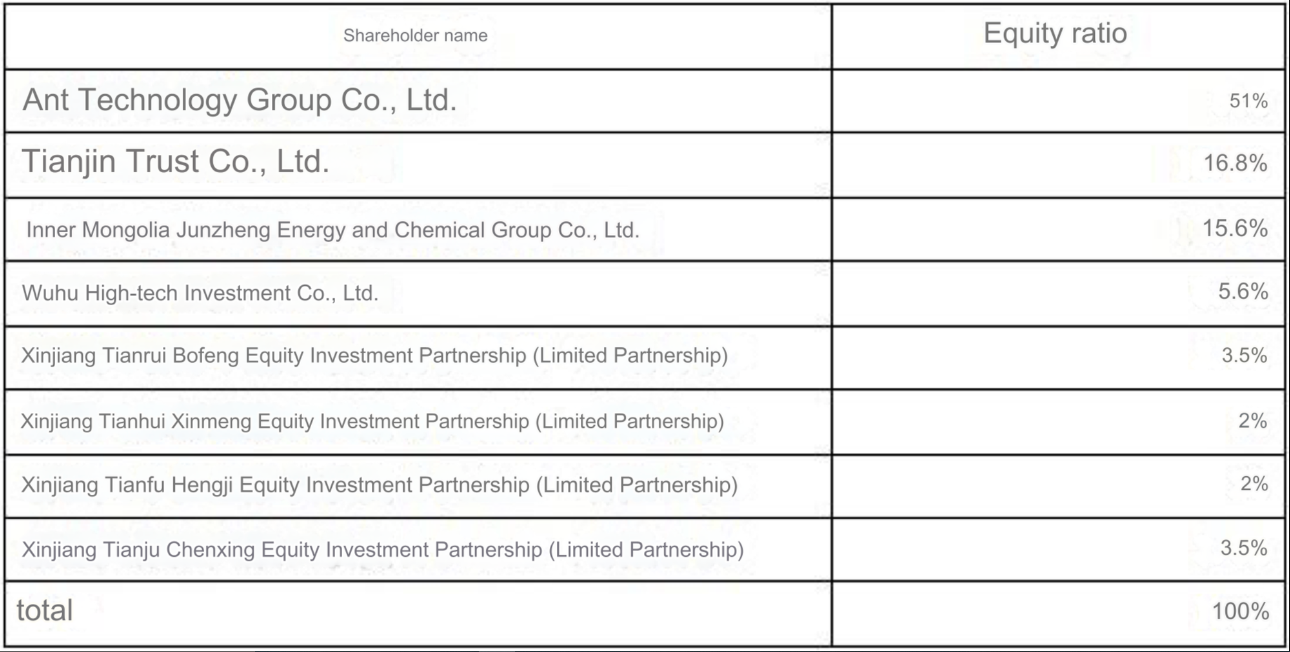Click the 5.6% equity ratio value
This screenshot has width=1290, height=652.
click(1242, 292)
